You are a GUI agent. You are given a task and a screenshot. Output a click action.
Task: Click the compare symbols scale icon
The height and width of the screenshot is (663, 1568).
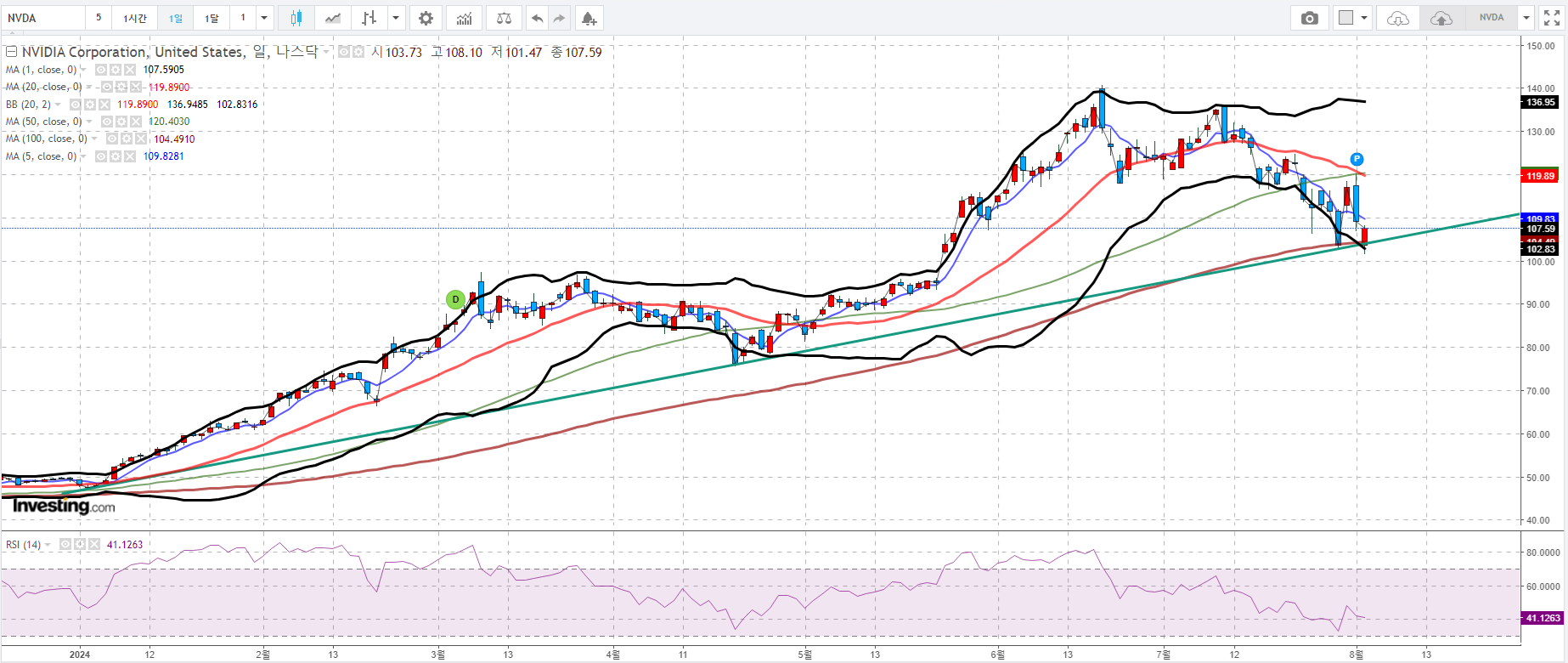[504, 18]
